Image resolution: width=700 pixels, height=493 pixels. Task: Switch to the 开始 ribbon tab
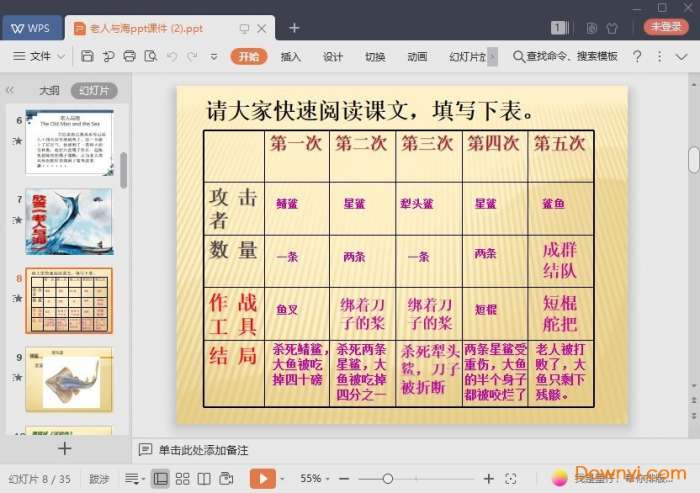pos(249,57)
